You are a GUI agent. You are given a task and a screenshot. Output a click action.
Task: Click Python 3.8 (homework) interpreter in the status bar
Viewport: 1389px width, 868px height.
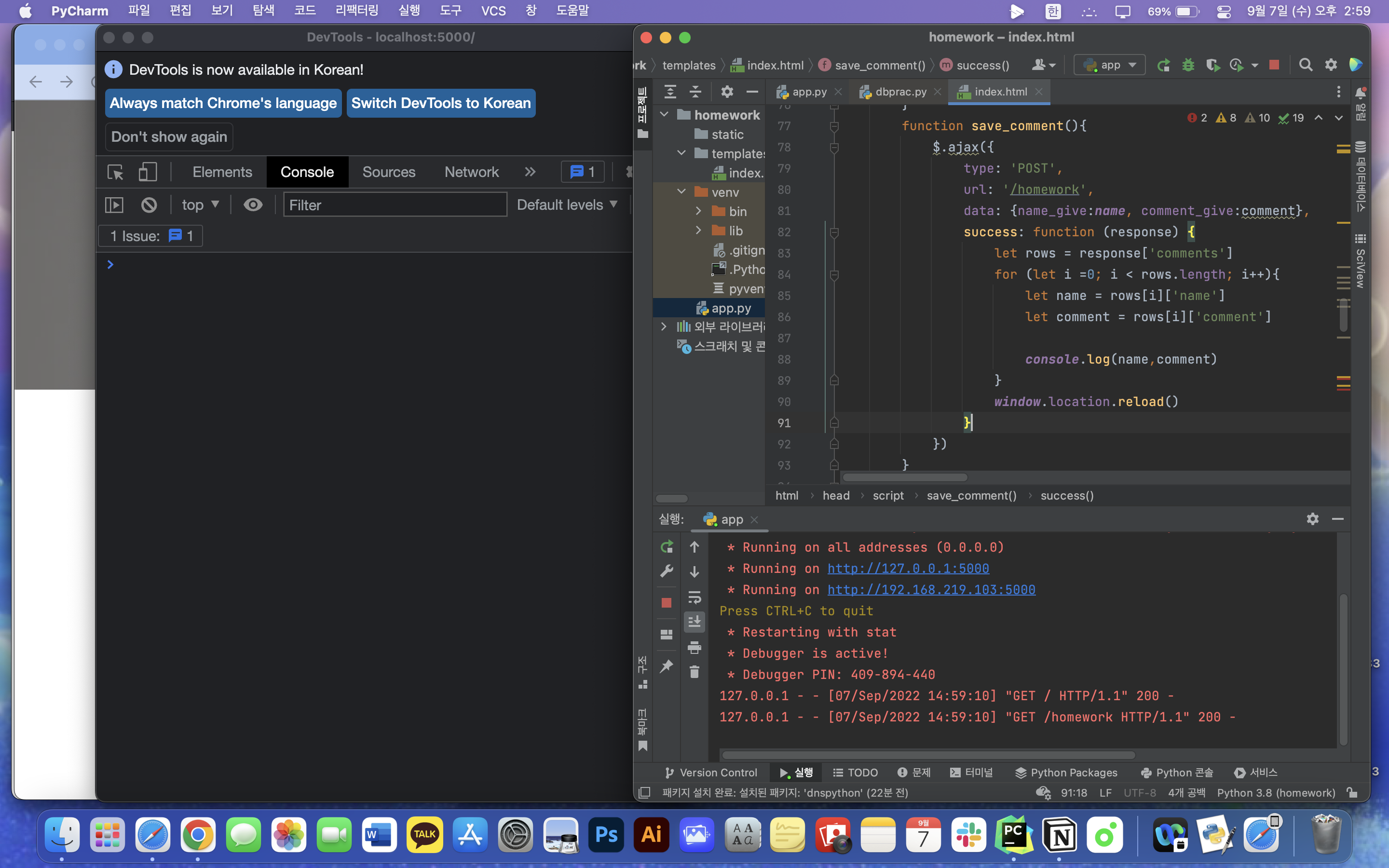click(x=1276, y=793)
